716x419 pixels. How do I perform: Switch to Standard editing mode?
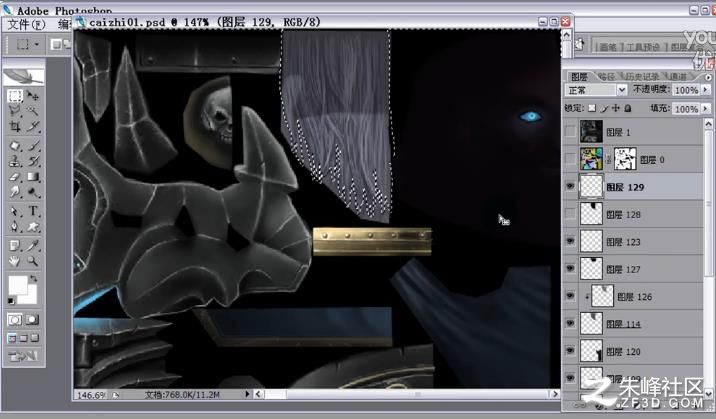pos(15,319)
